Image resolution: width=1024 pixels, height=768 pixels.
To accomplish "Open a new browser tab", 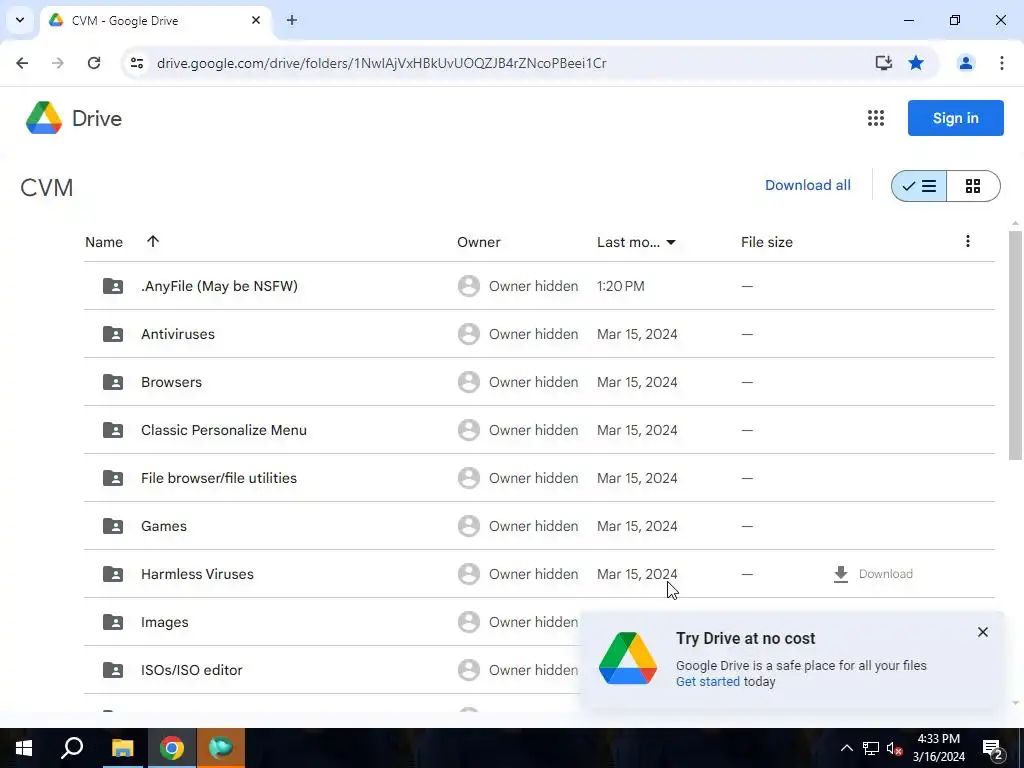I will coord(292,20).
